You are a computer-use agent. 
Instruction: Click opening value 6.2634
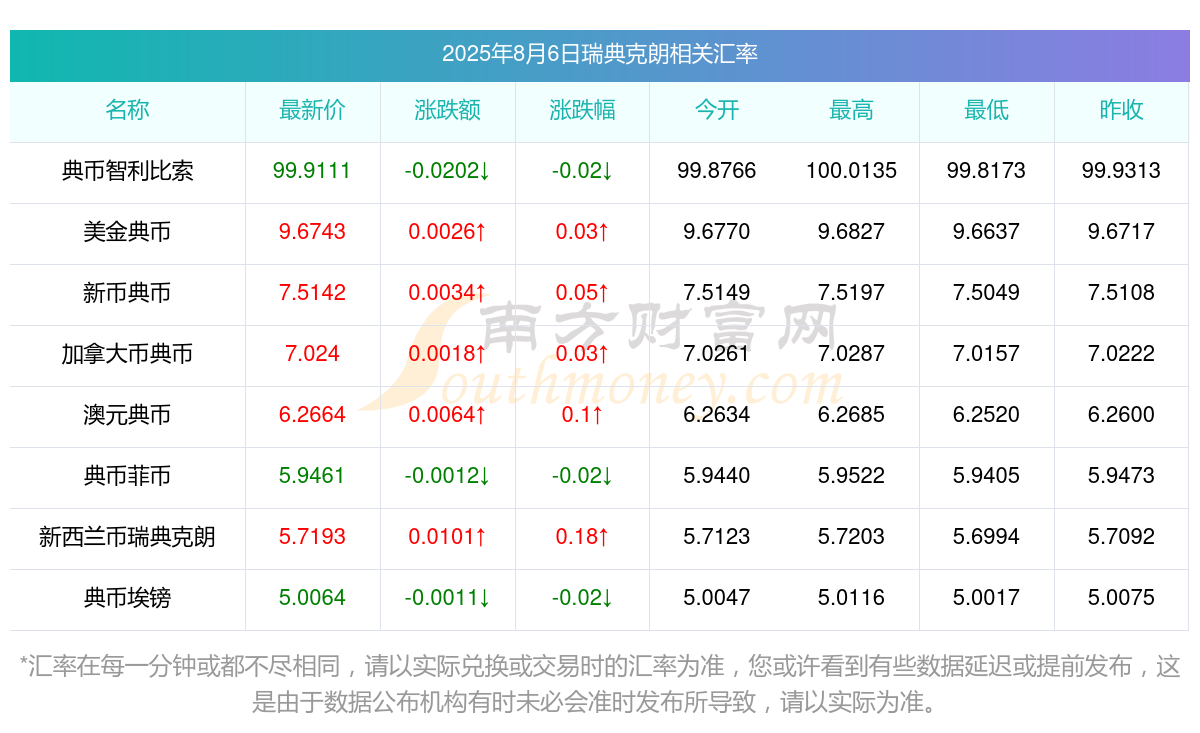pos(717,415)
